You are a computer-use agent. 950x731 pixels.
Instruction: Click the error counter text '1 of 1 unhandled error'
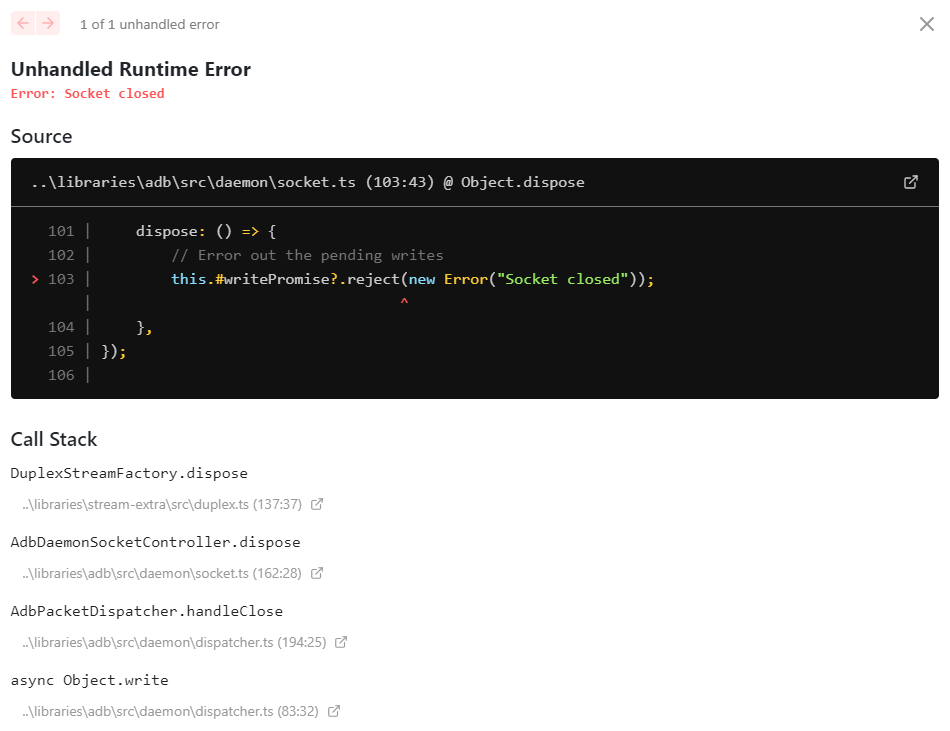click(x=149, y=24)
